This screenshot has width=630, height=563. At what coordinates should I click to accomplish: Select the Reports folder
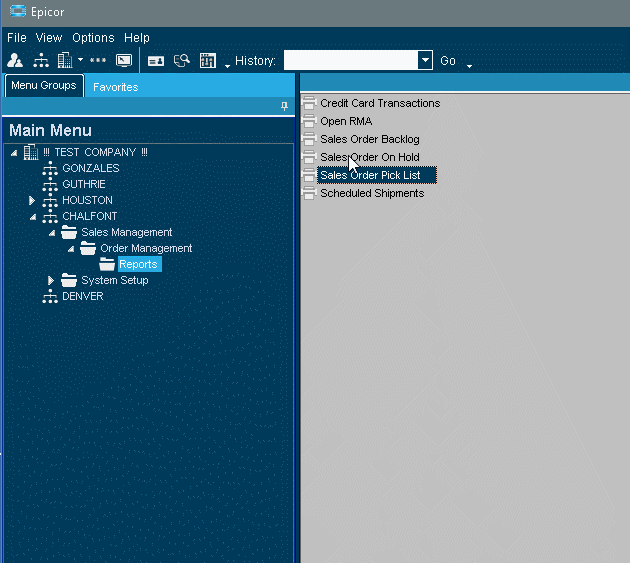coord(138,264)
